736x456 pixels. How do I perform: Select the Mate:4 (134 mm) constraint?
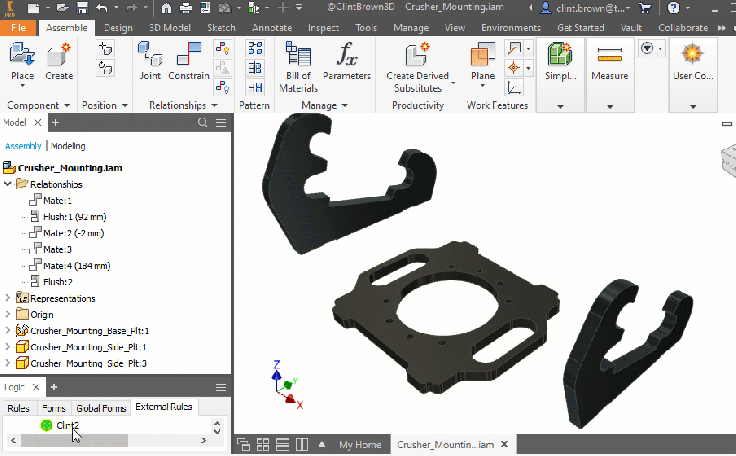(x=69, y=266)
